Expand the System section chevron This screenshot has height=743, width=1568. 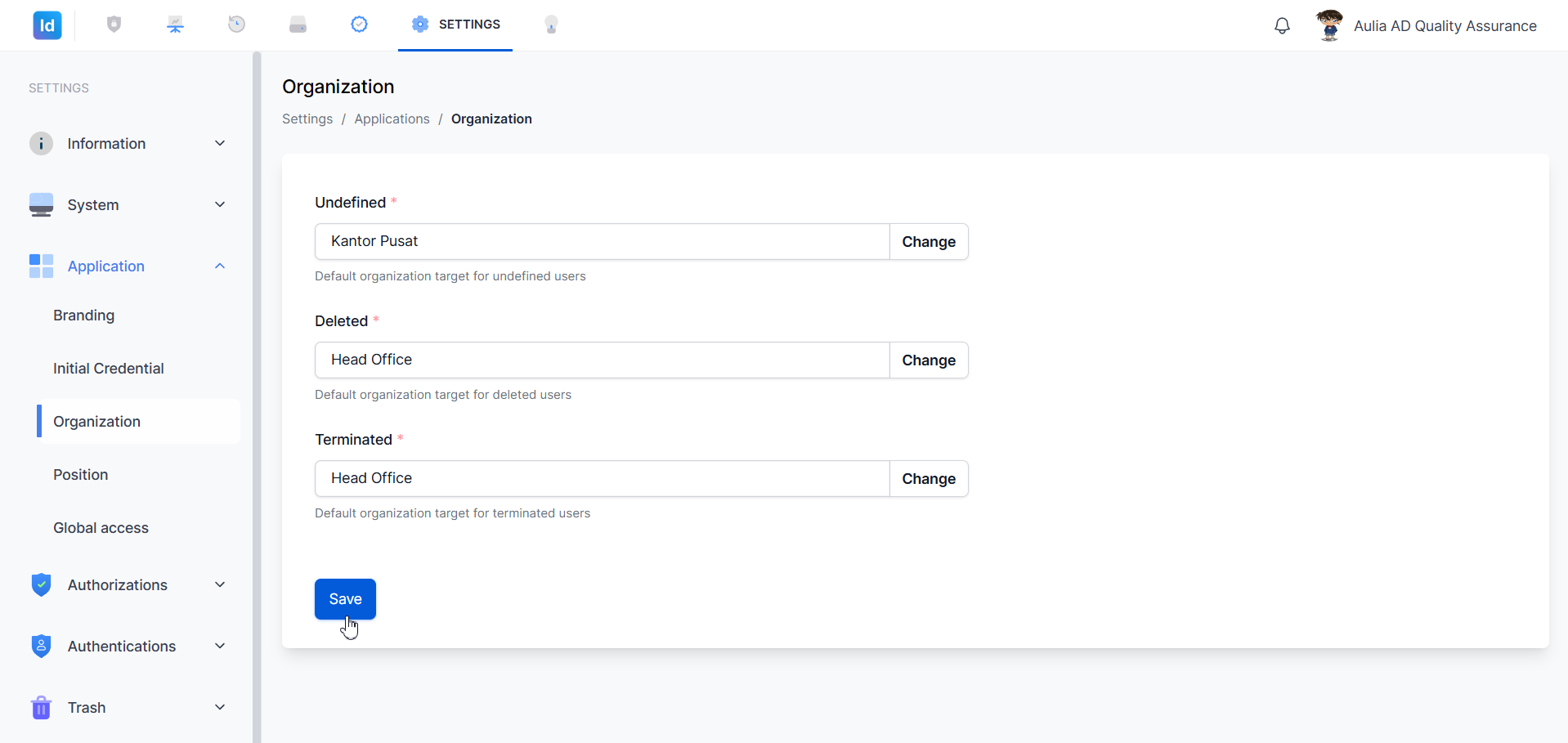pyautogui.click(x=220, y=204)
